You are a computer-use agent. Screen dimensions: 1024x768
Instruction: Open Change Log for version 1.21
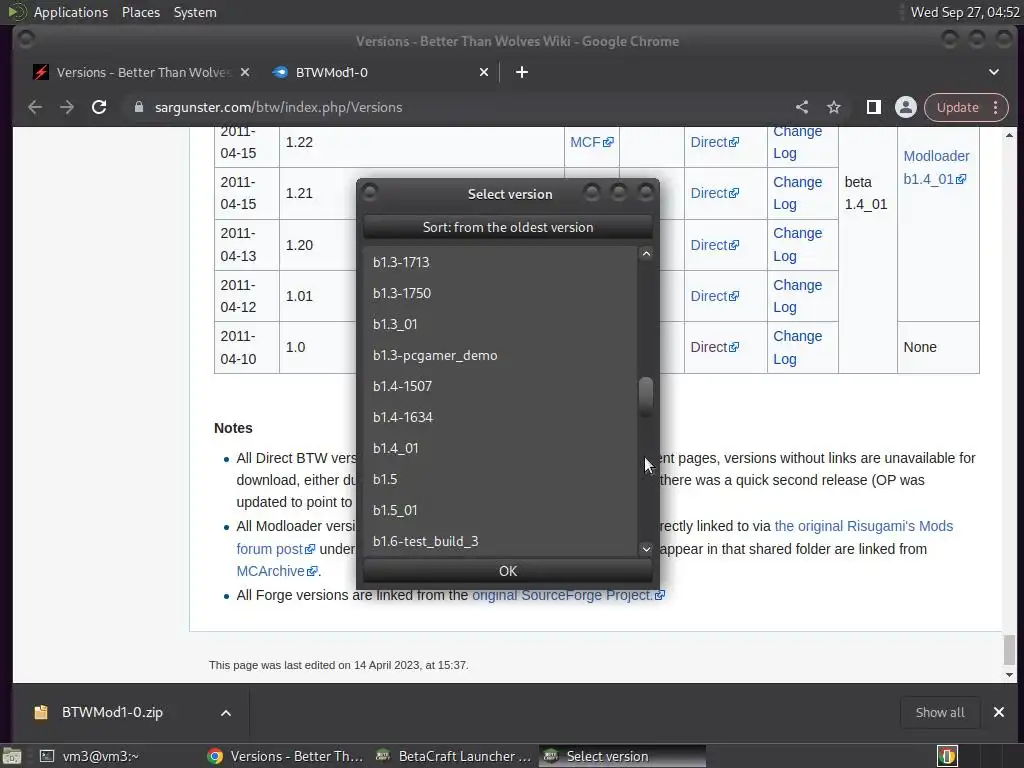tap(797, 193)
